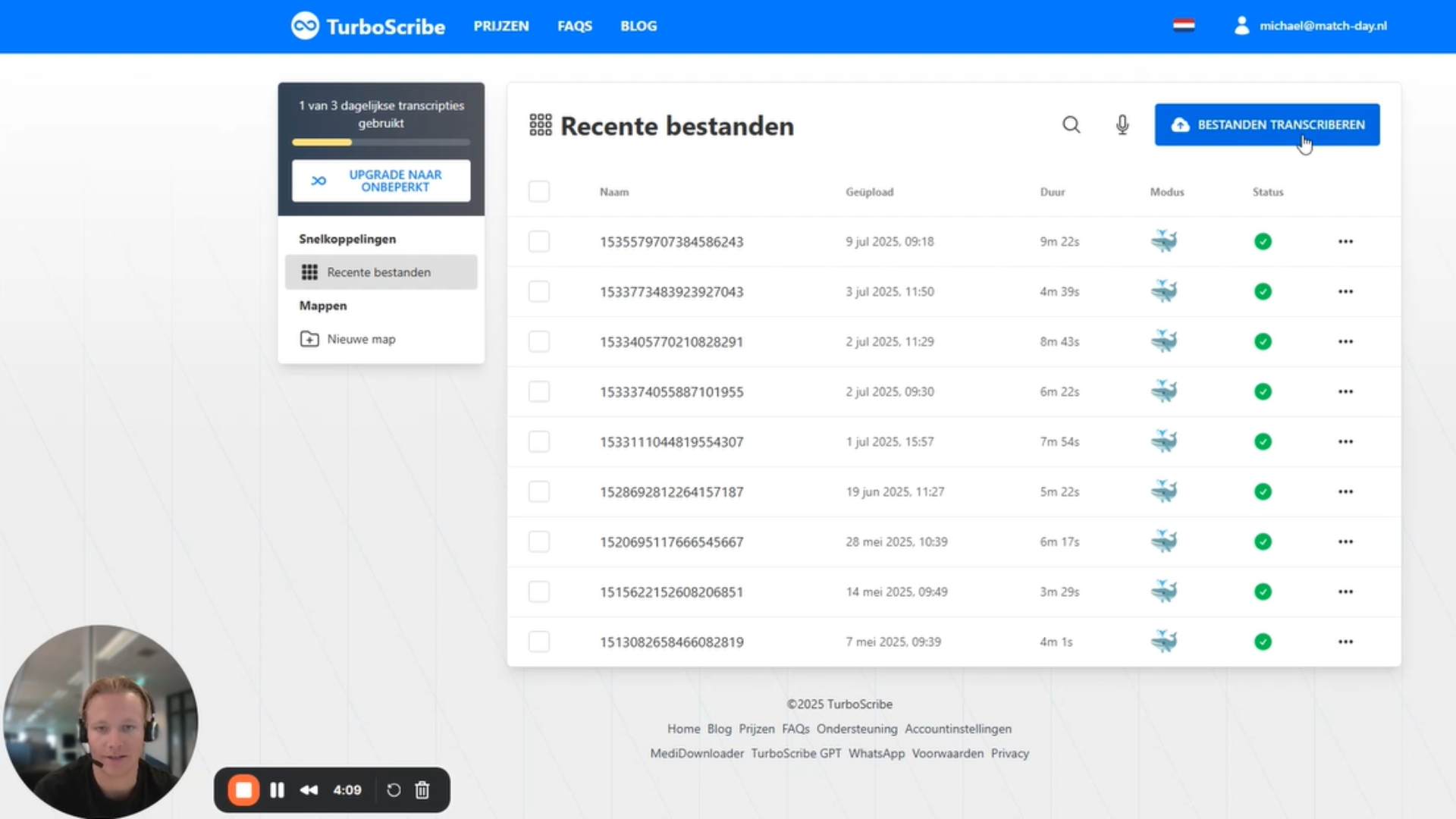
Task: Open the Accountinstellingen footer link
Action: point(958,729)
